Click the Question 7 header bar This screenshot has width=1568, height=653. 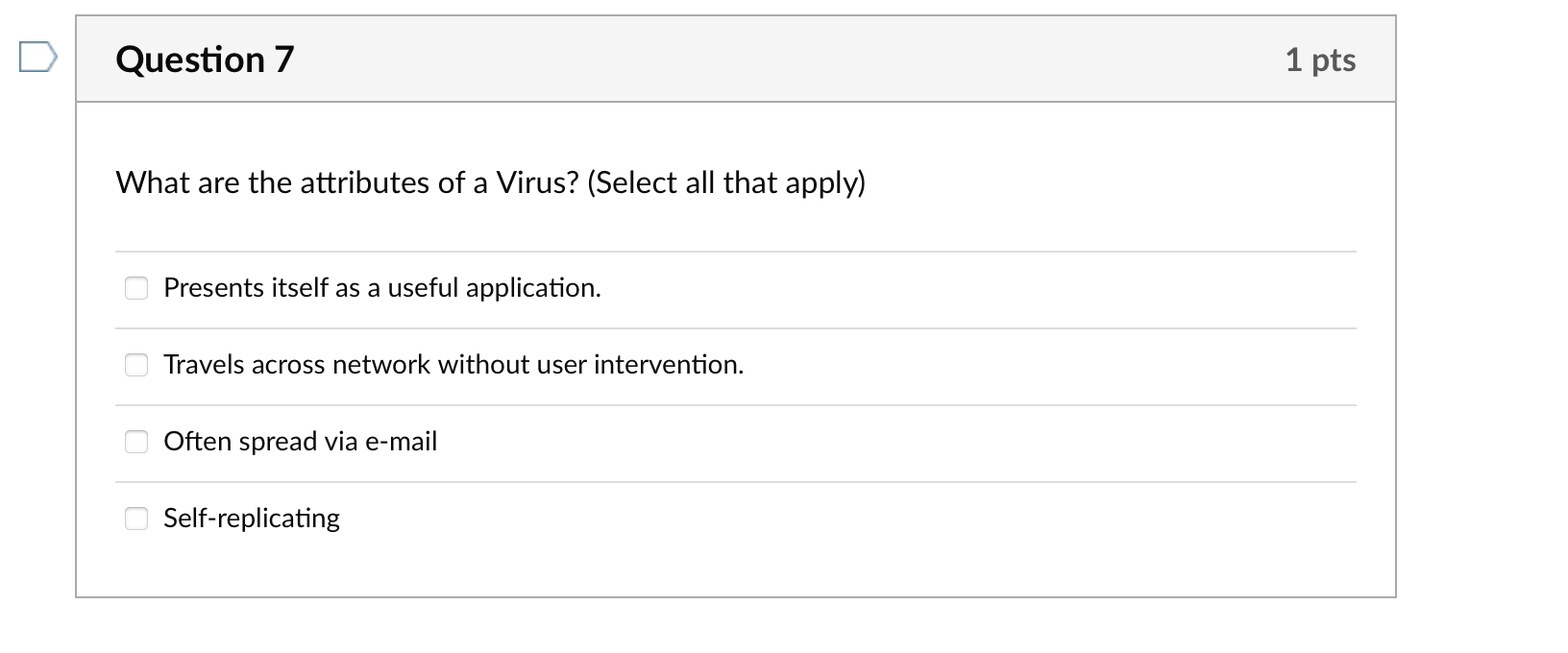[733, 59]
